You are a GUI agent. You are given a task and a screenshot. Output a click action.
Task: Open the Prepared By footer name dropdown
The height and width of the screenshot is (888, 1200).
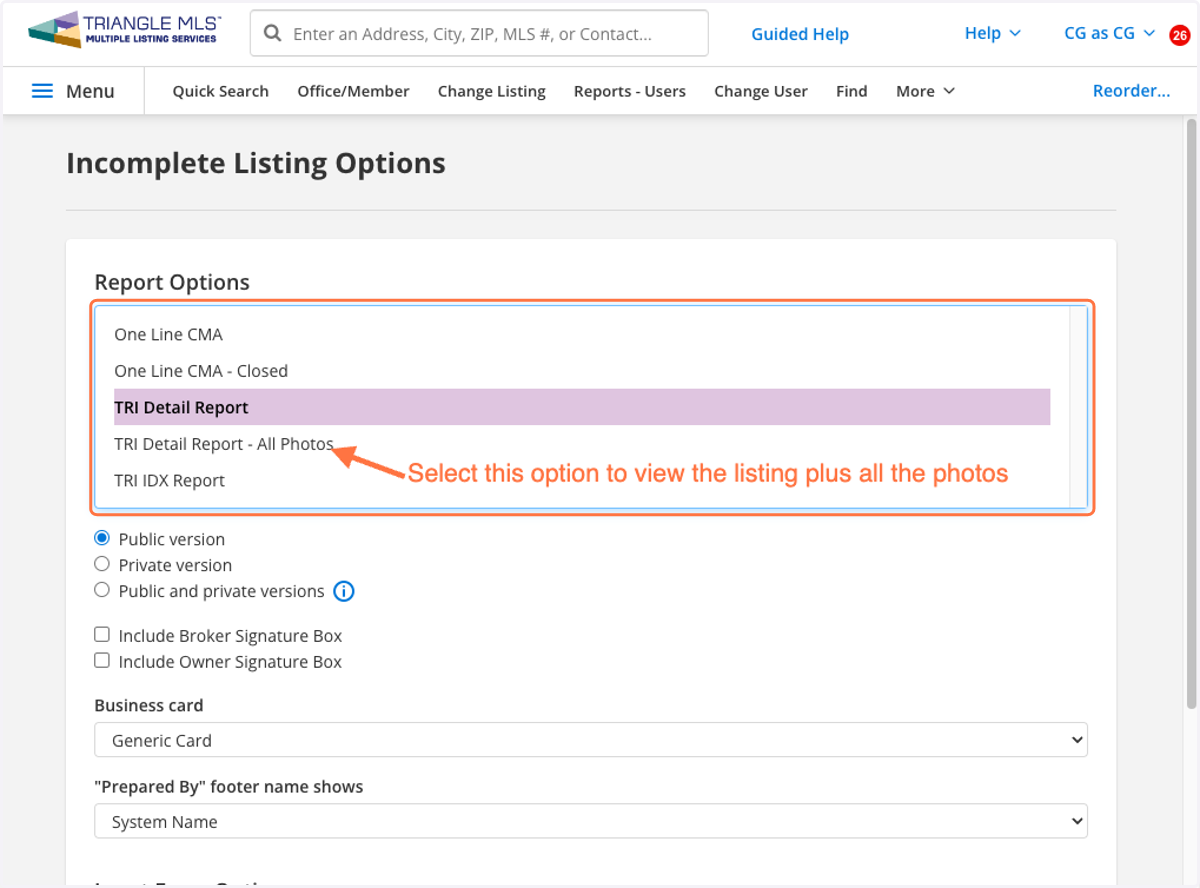coord(591,822)
